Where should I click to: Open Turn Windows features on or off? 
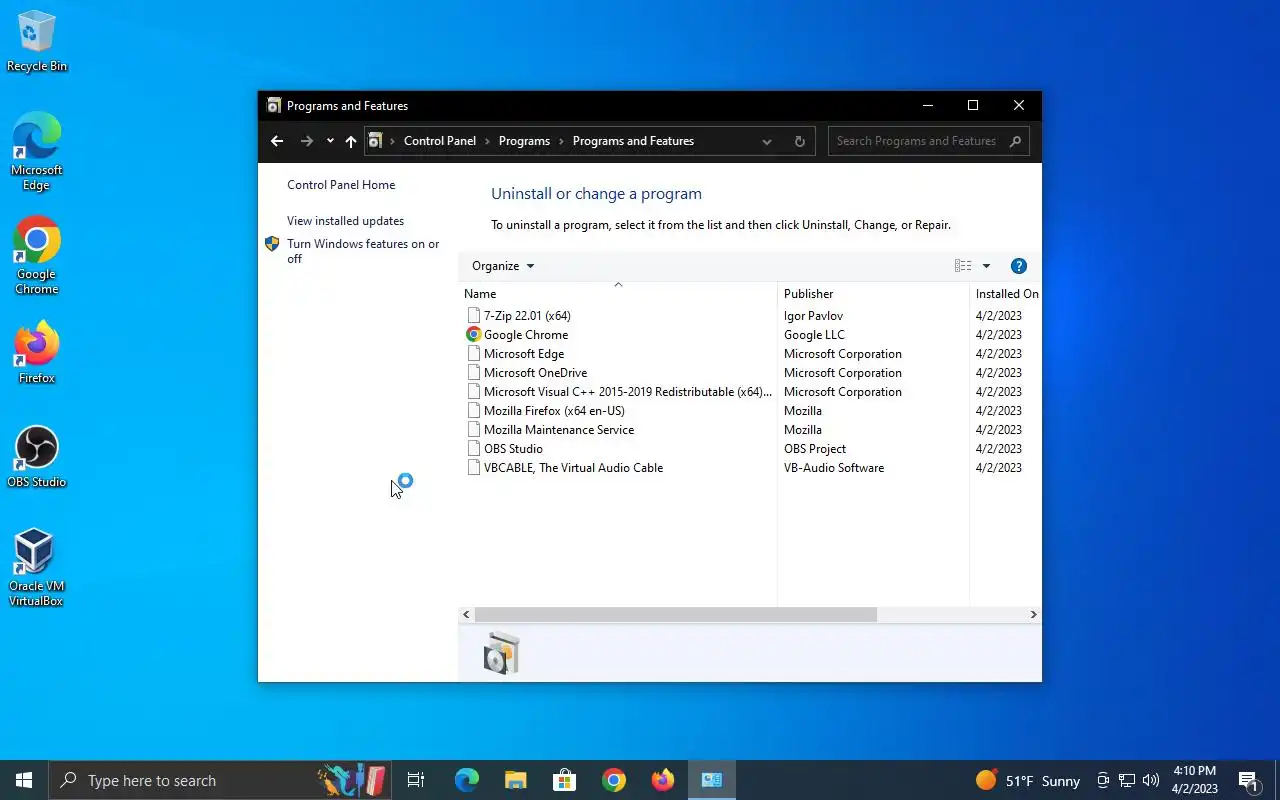click(363, 251)
